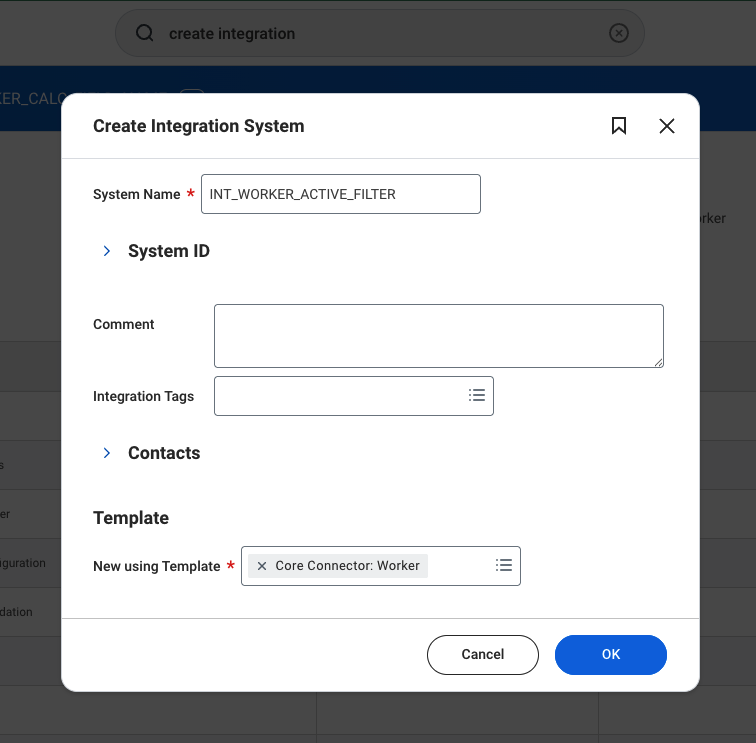
Task: Clear the search box text
Action: tap(619, 33)
